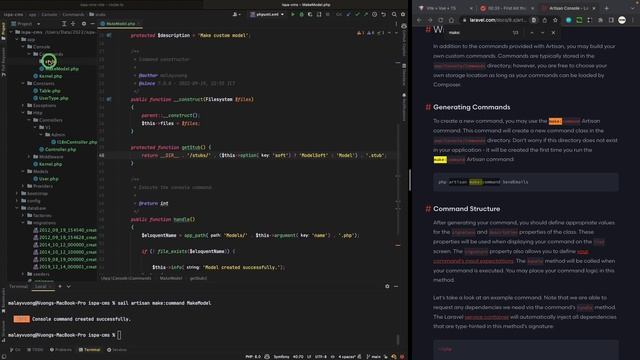Collapse the database folder
640x360 pixels.
tap(17, 208)
